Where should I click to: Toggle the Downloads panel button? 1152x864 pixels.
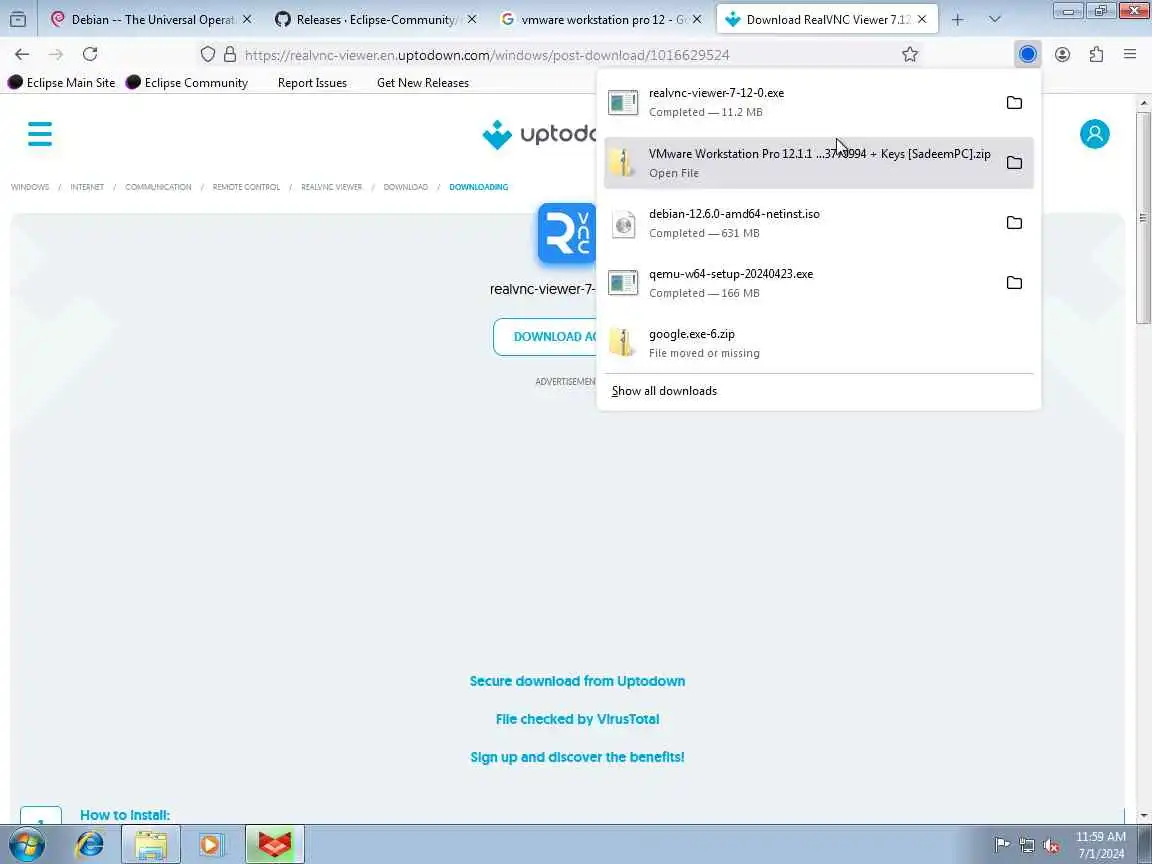[x=1028, y=54]
